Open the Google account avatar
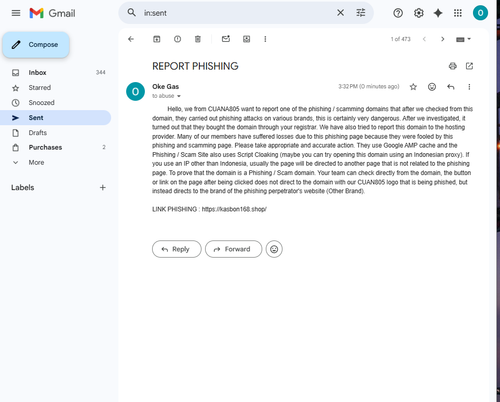This screenshot has height=402, width=500. pos(480,13)
